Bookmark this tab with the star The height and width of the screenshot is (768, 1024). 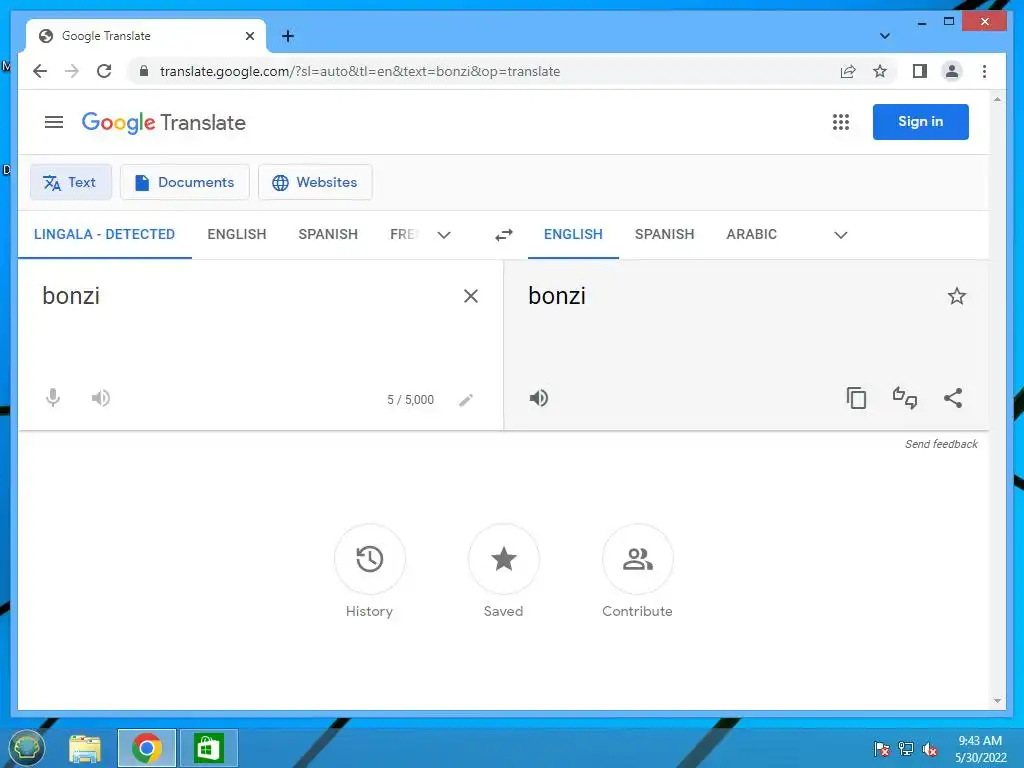tap(880, 71)
